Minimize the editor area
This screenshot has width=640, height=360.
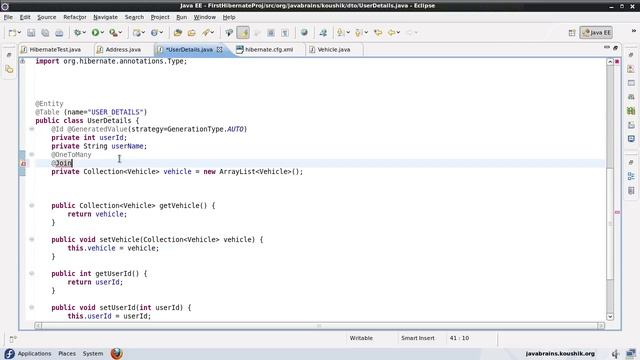(x=607, y=48)
